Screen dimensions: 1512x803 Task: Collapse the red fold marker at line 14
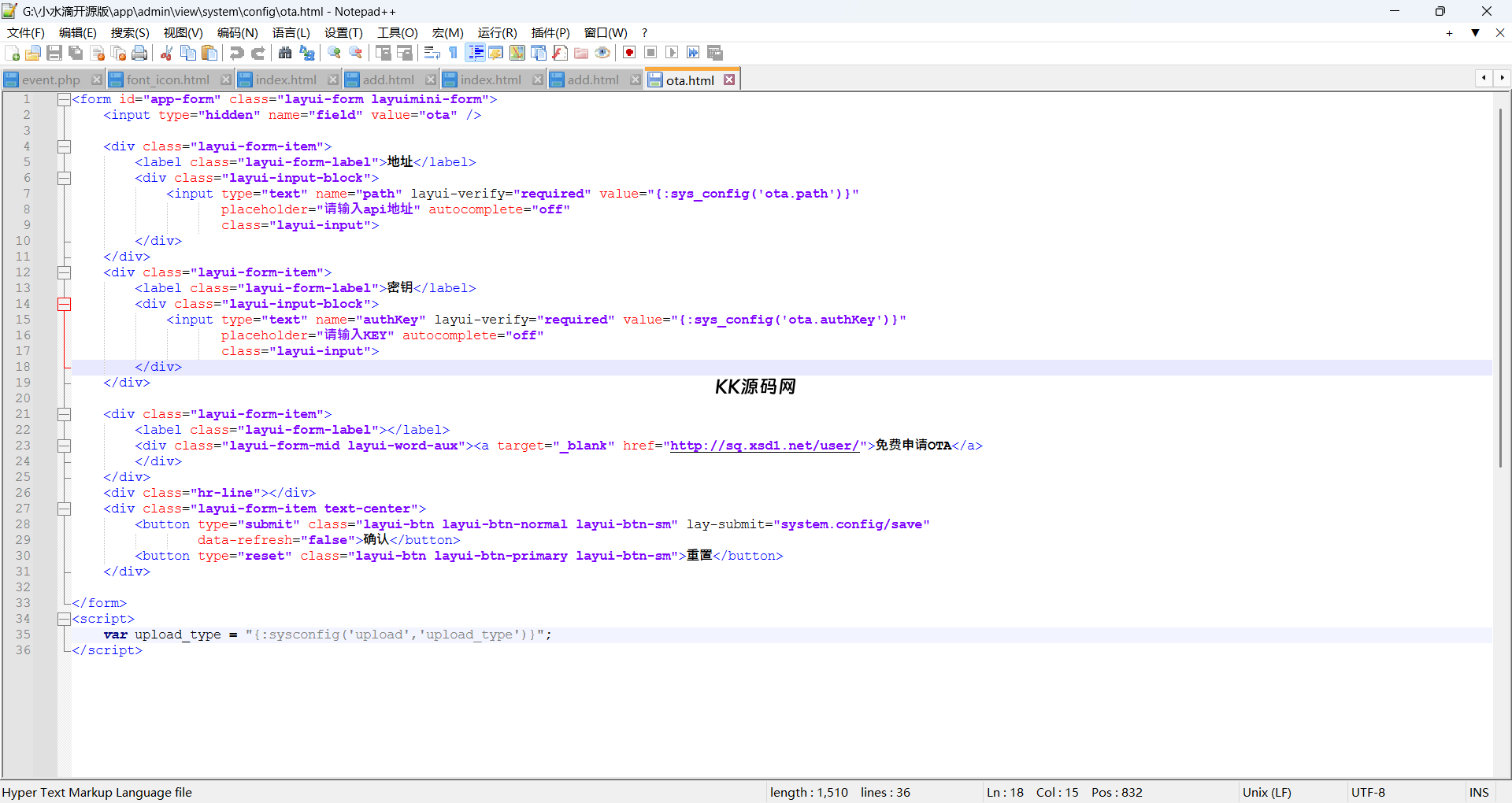pos(64,304)
